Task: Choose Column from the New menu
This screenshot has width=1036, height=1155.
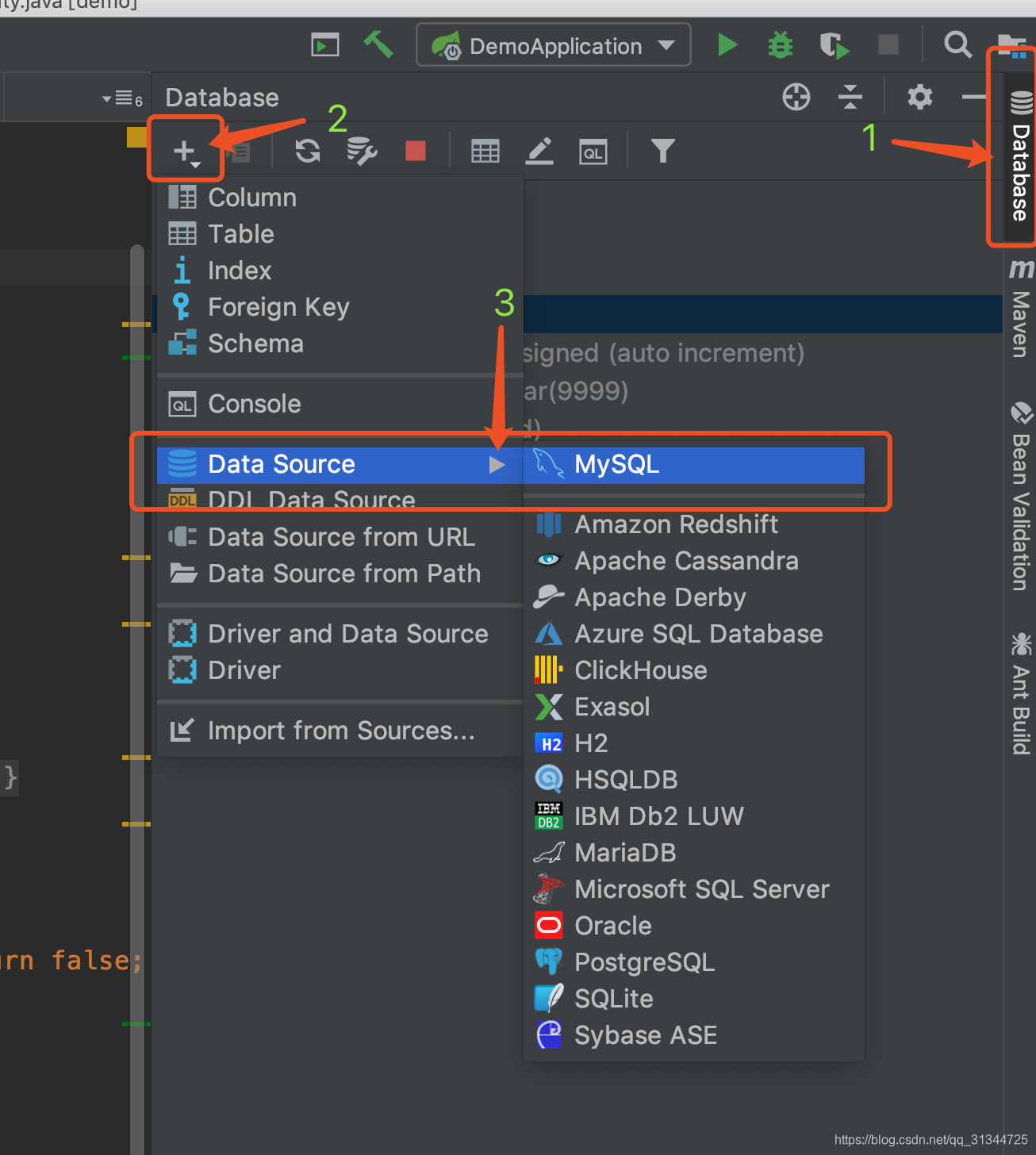Action: tap(340, 198)
